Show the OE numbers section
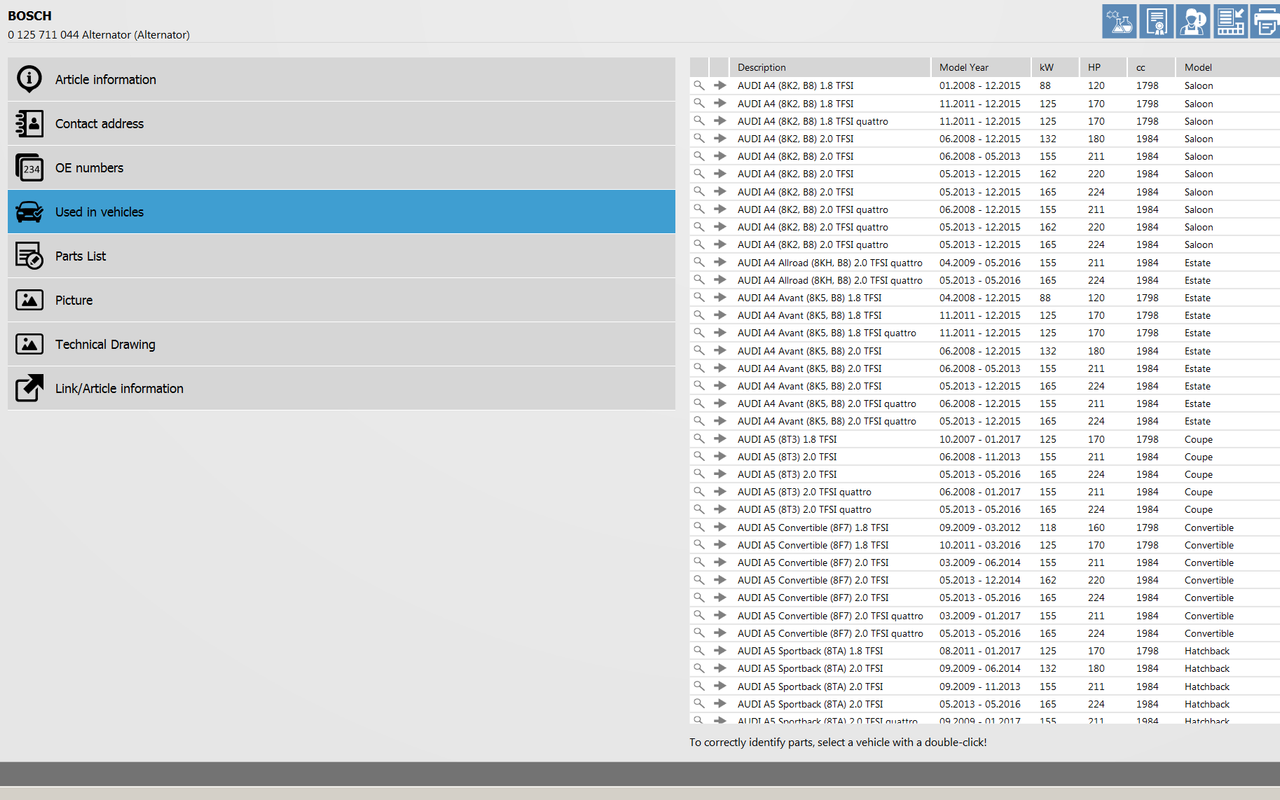This screenshot has height=800, width=1280. click(x=341, y=167)
